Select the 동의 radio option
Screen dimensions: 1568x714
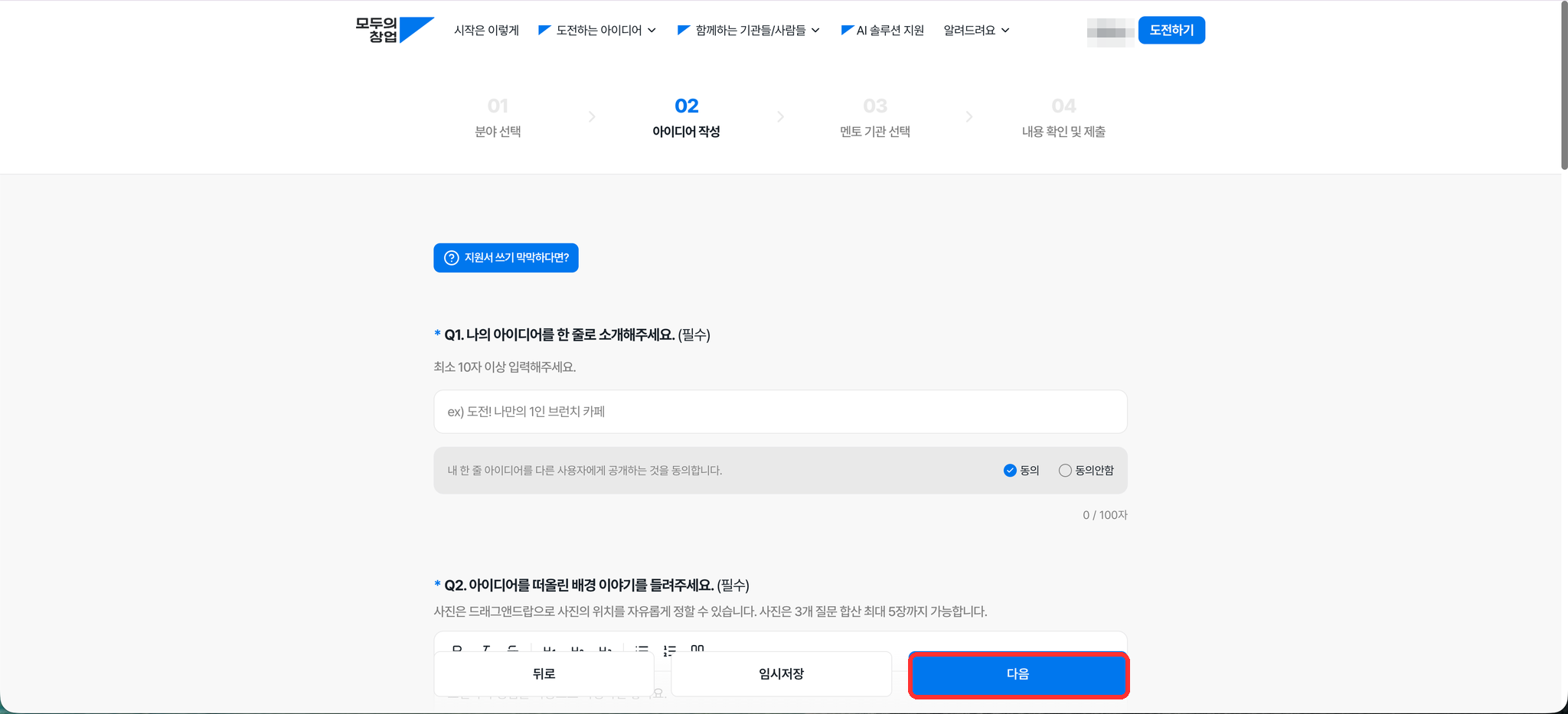[1021, 471]
